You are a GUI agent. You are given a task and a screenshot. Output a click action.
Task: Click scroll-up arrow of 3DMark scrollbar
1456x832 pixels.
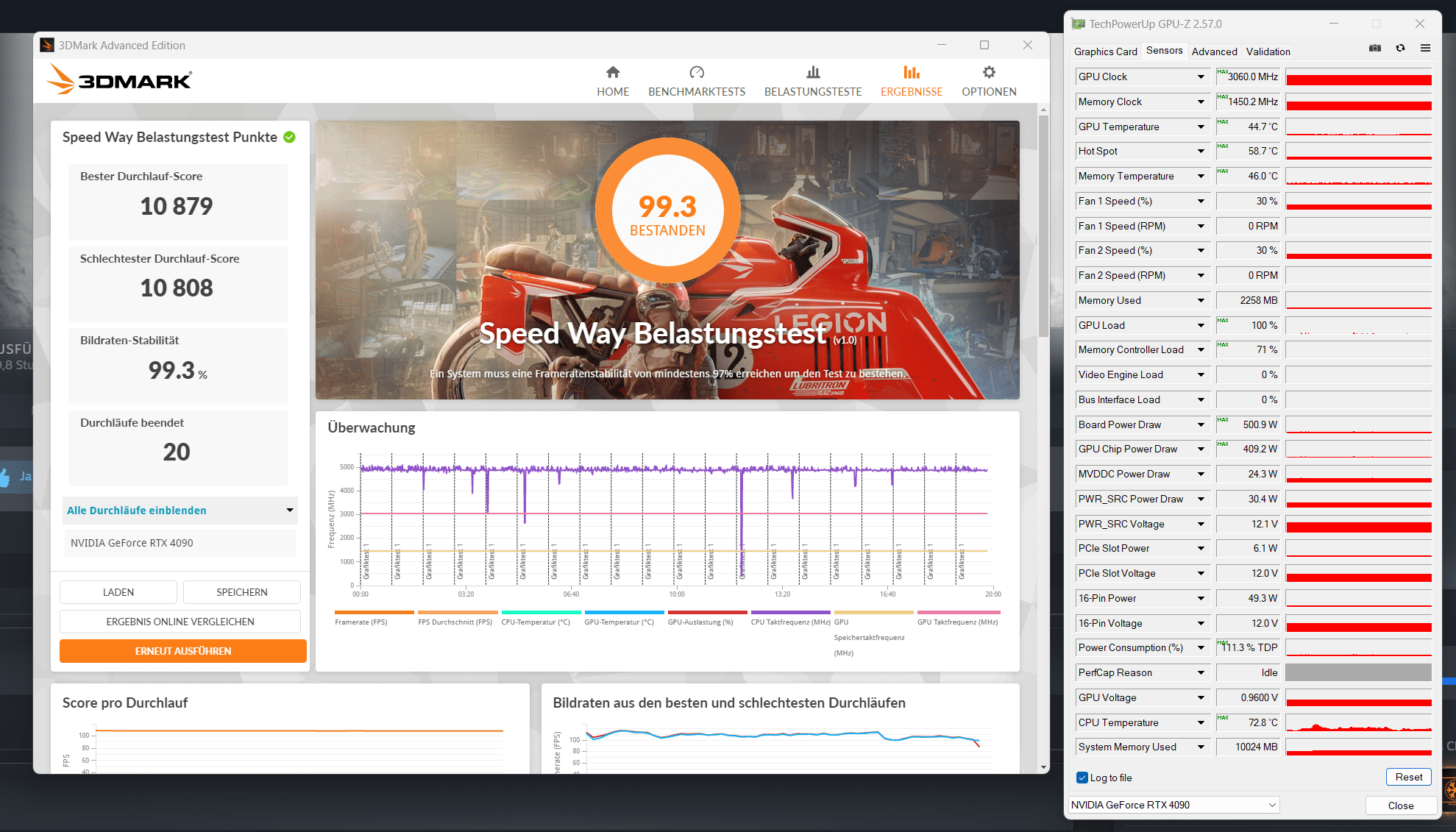pos(1043,110)
